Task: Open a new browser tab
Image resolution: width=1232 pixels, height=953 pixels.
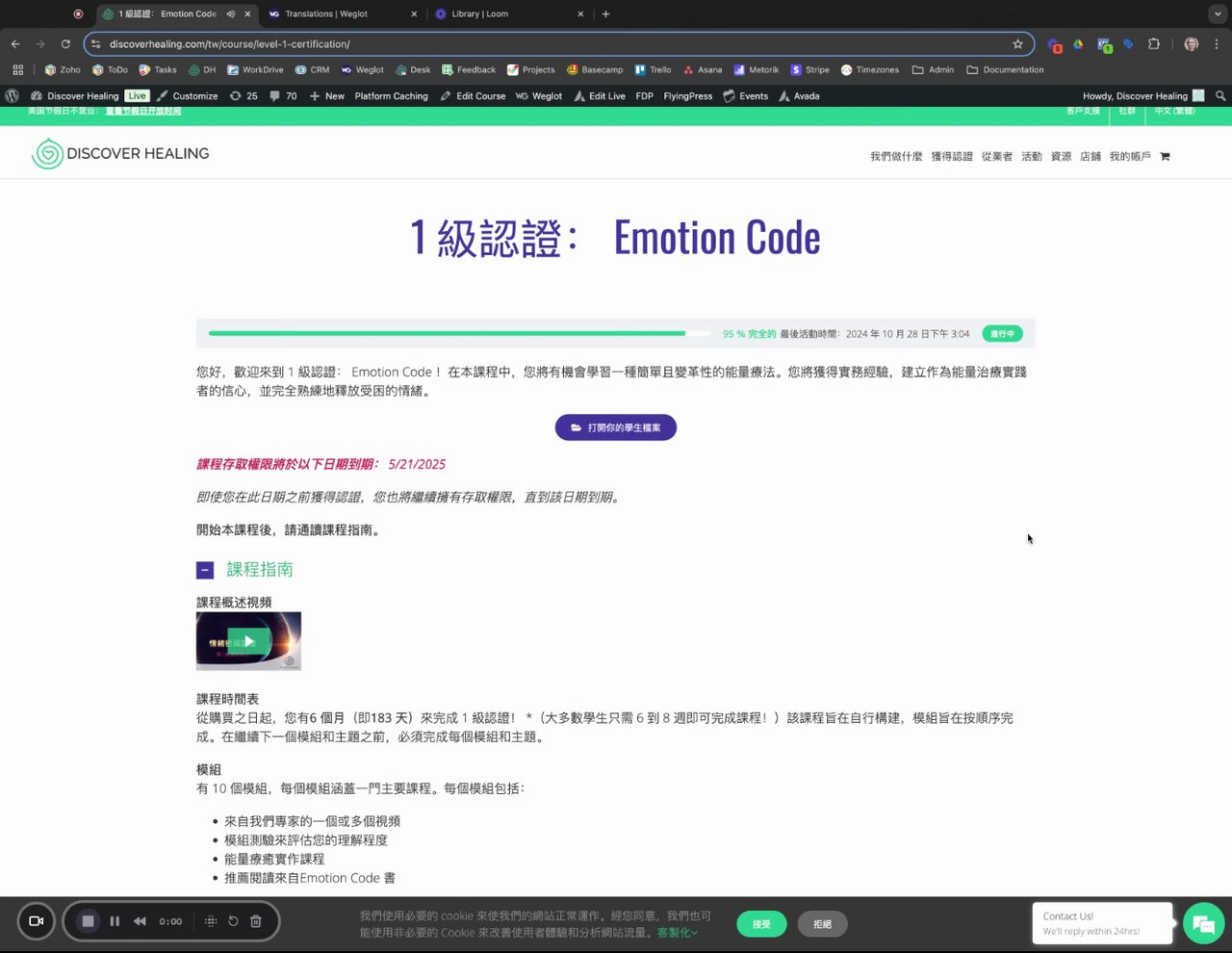Action: coord(605,14)
